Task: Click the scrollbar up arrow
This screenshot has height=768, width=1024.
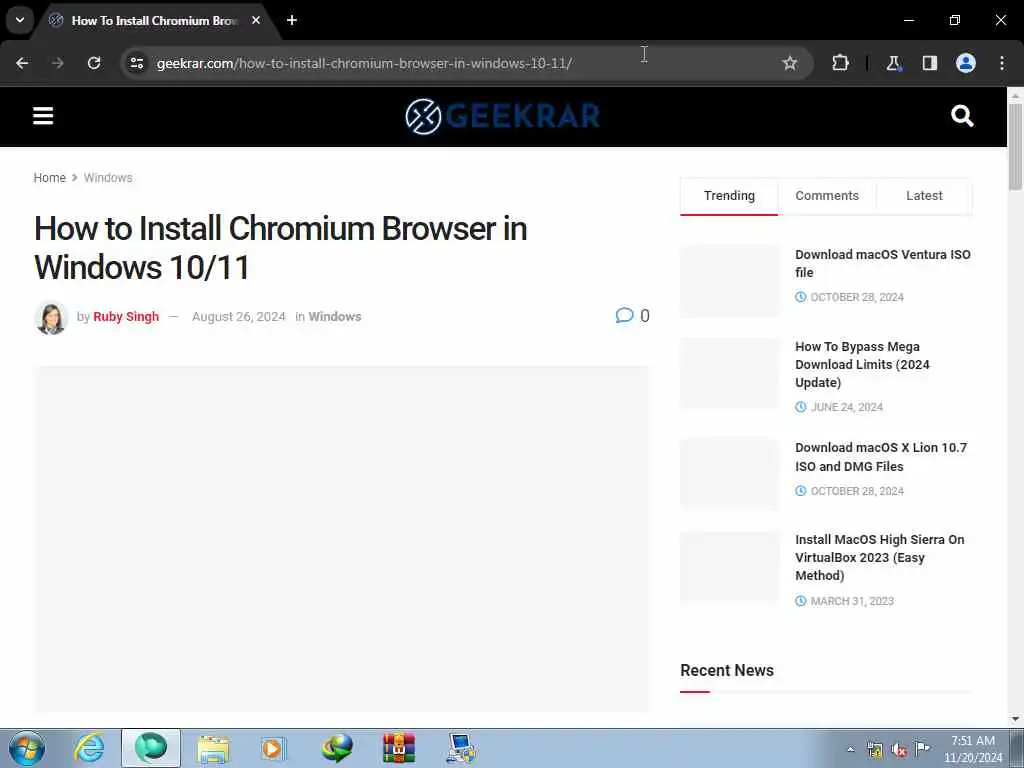Action: coord(1015,95)
